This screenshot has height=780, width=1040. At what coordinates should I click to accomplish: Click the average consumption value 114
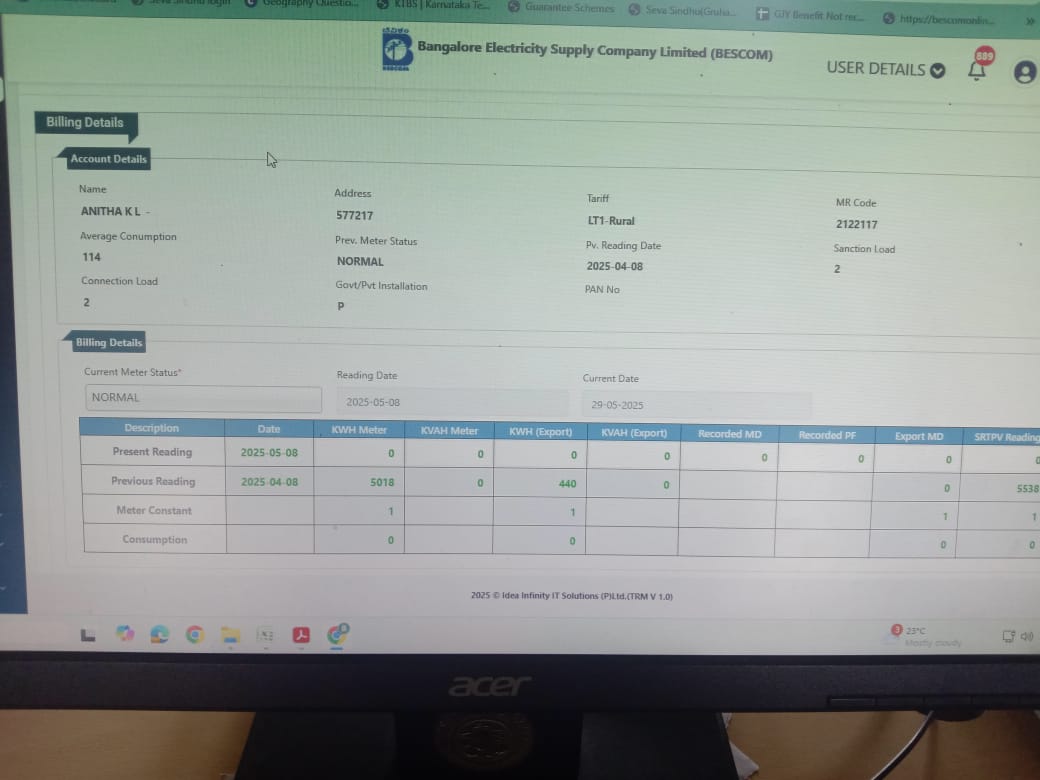tap(92, 257)
